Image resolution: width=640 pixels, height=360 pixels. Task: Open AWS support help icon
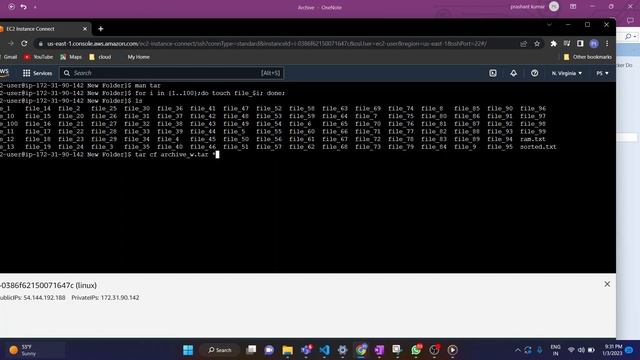[x=534, y=73]
